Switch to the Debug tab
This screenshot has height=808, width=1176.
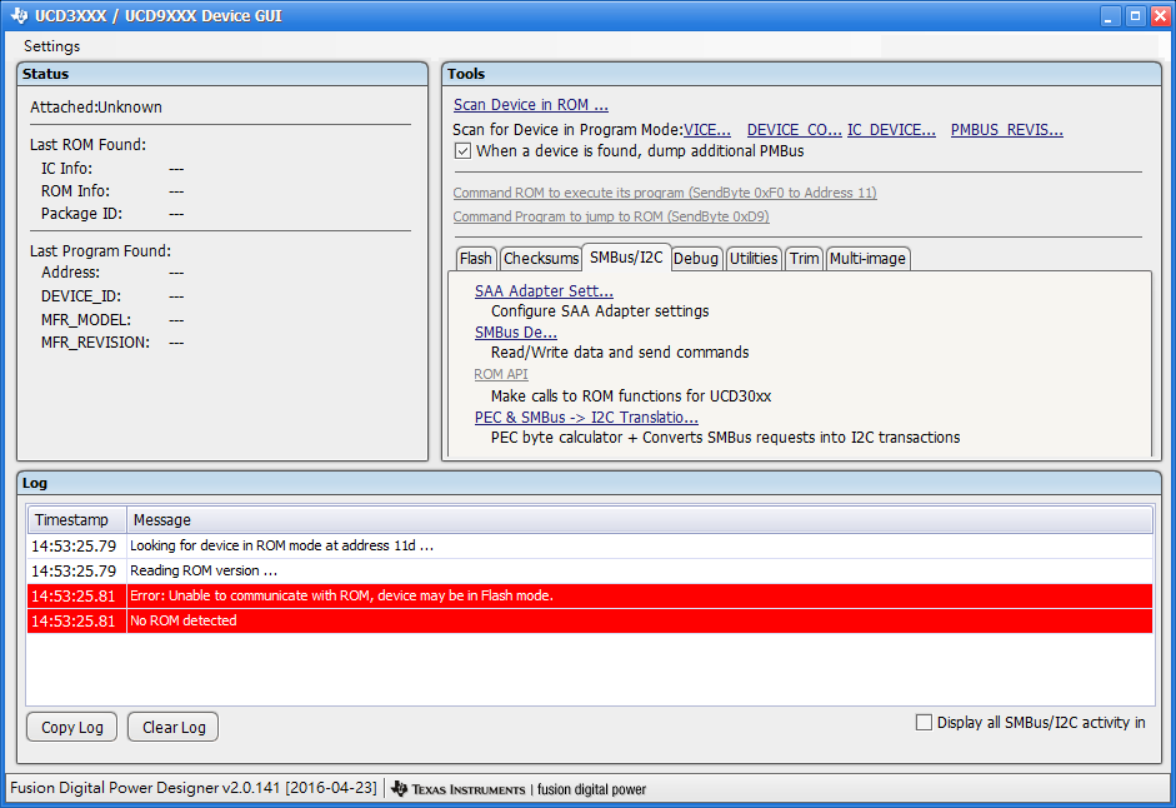tap(696, 259)
